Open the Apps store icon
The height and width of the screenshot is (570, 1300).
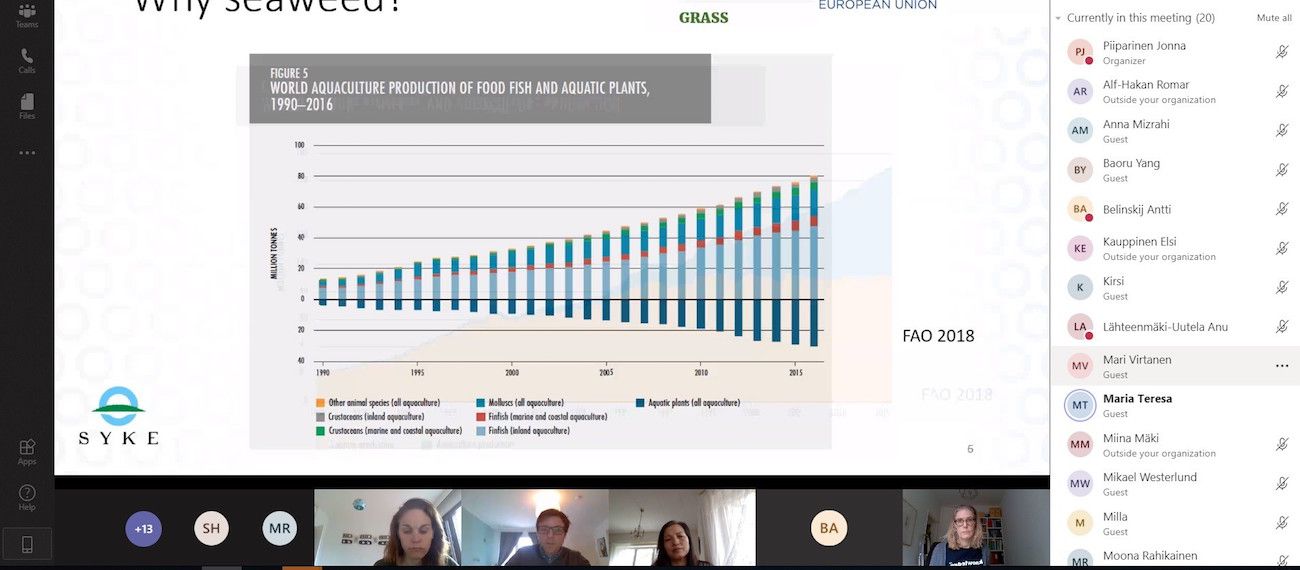pos(27,451)
